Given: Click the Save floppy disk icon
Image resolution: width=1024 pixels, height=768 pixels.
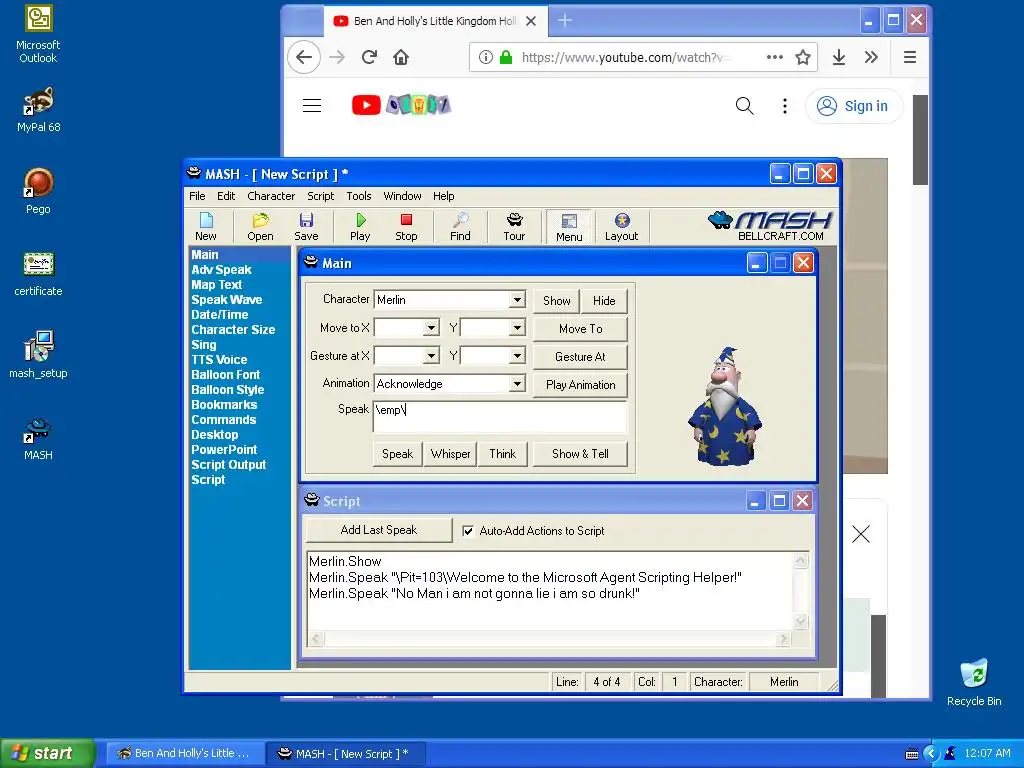Looking at the screenshot, I should (x=306, y=227).
